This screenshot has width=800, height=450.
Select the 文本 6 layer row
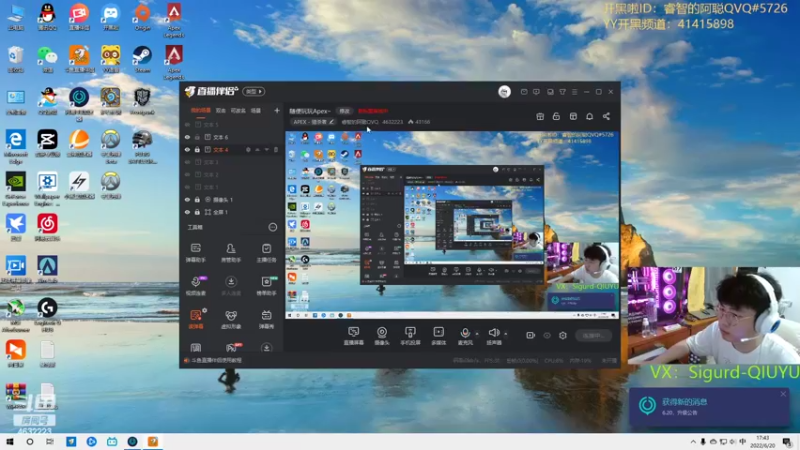pyautogui.click(x=232, y=137)
